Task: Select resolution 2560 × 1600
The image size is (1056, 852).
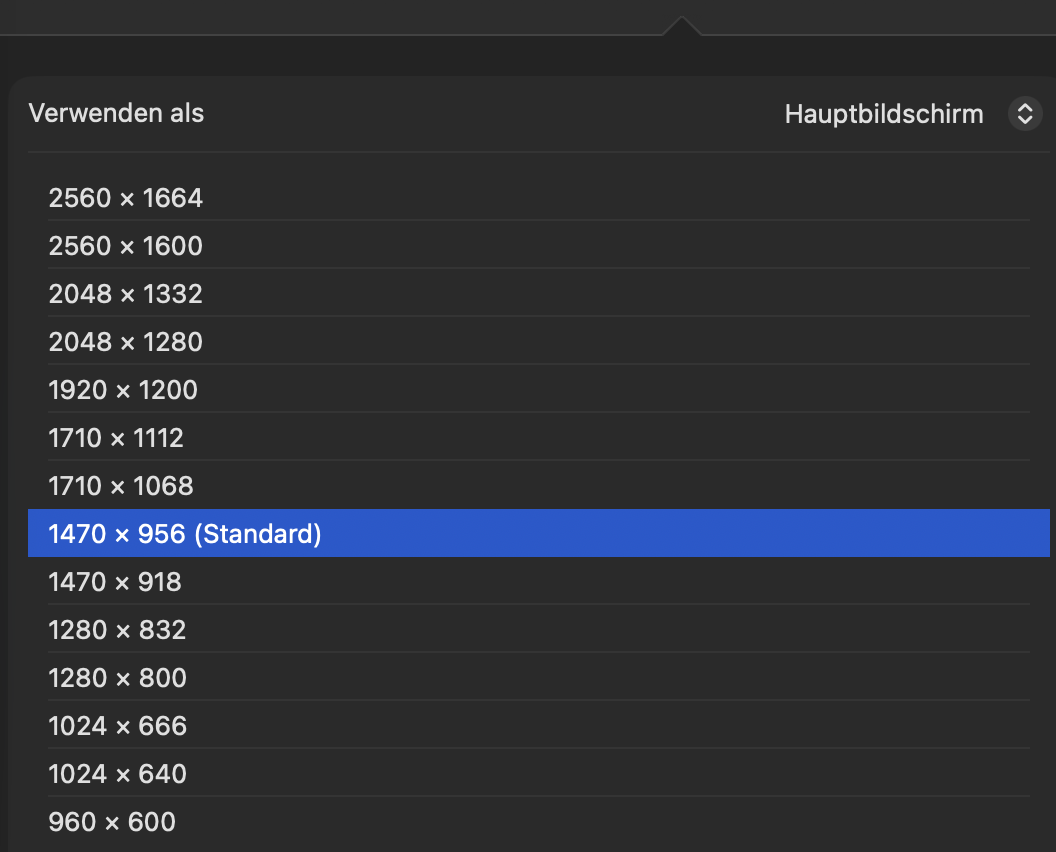Action: 126,246
